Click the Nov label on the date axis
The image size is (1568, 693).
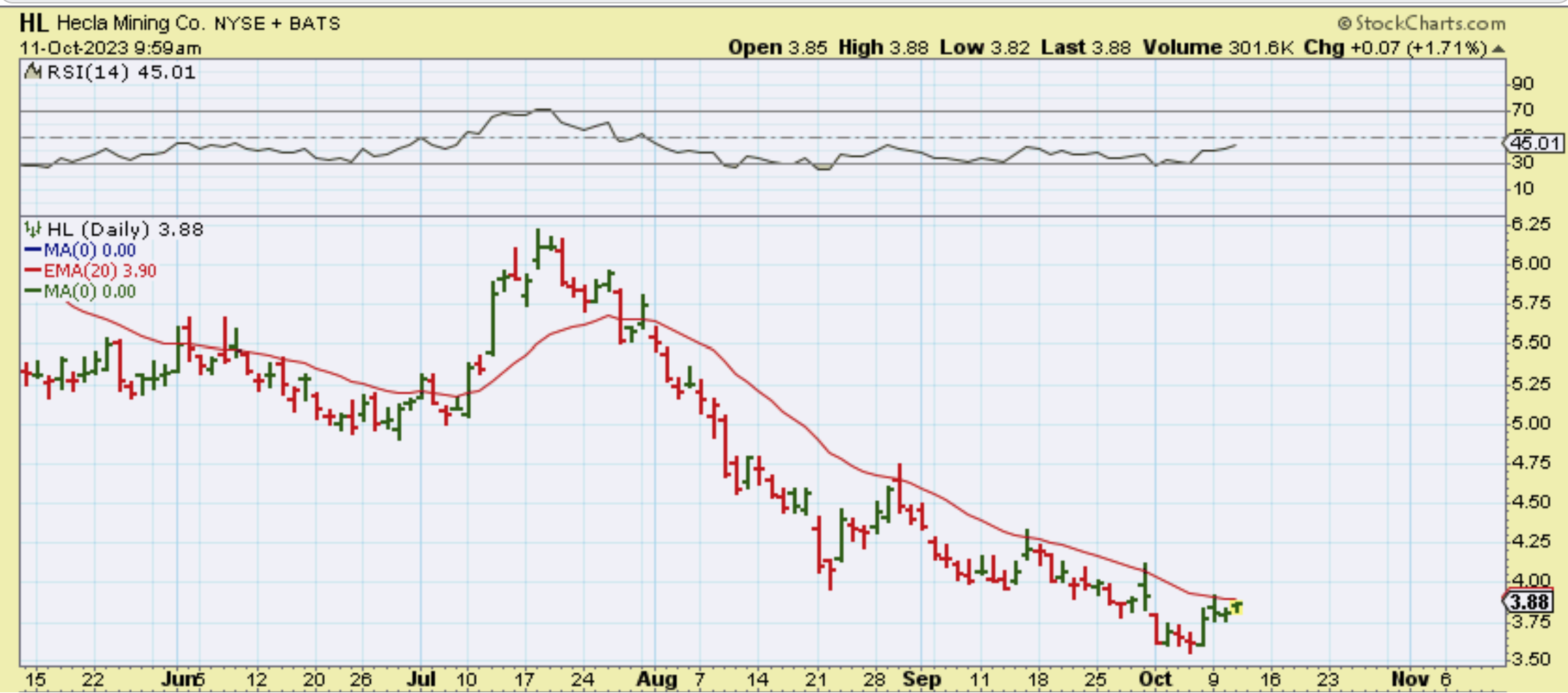(1410, 679)
